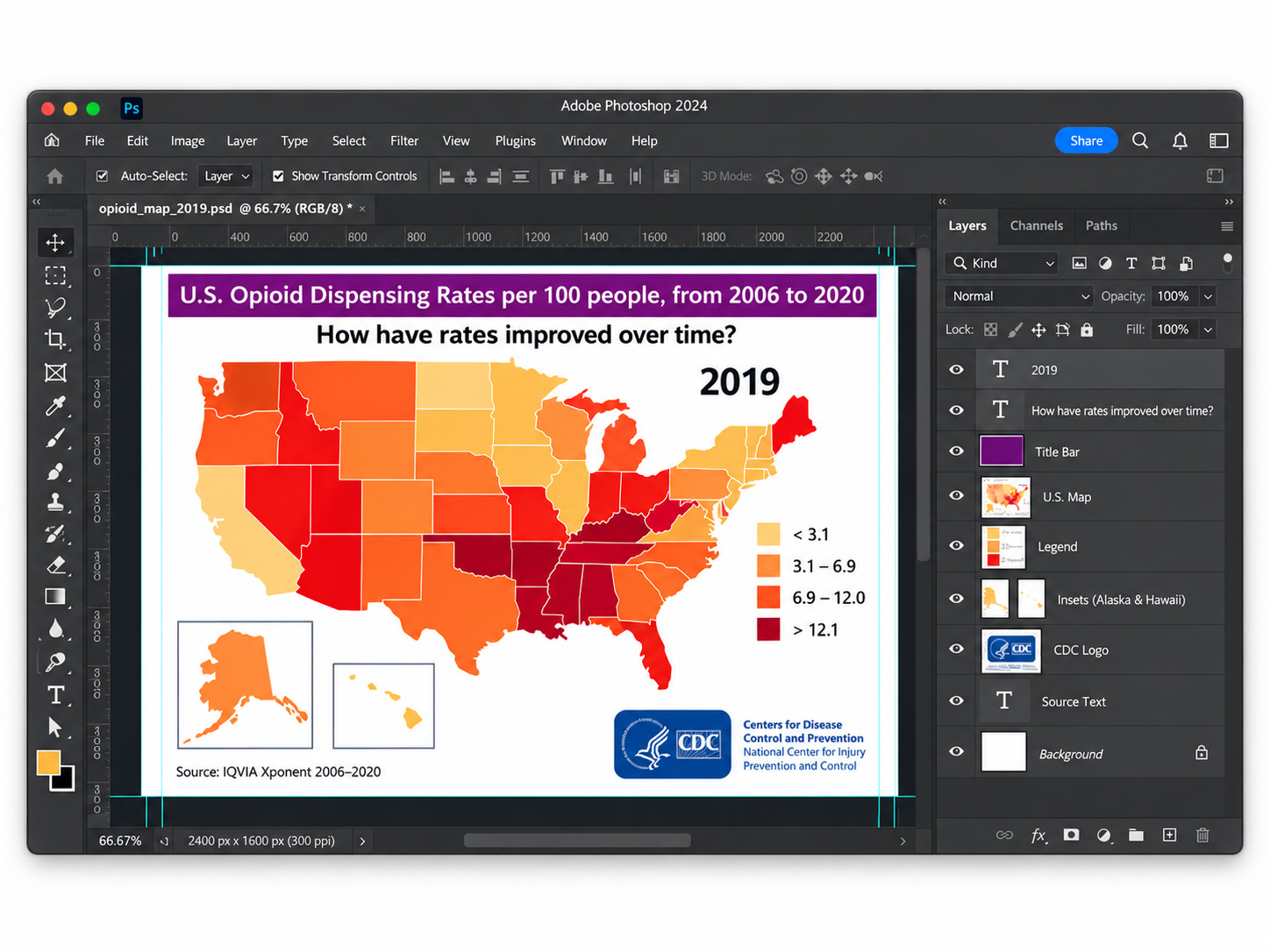Open the Normal blend mode dropdown
The image size is (1270, 952).
(x=1018, y=296)
